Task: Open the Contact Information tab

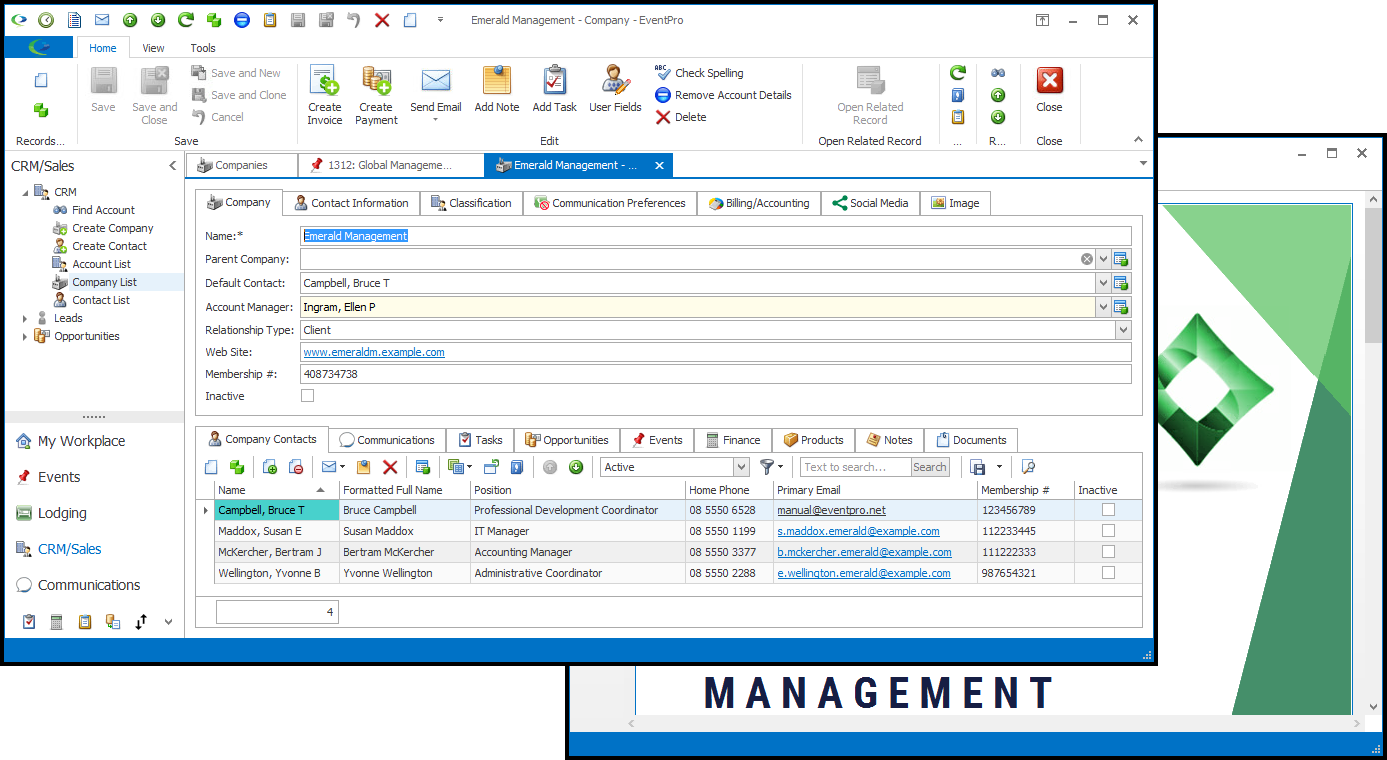Action: 351,203
